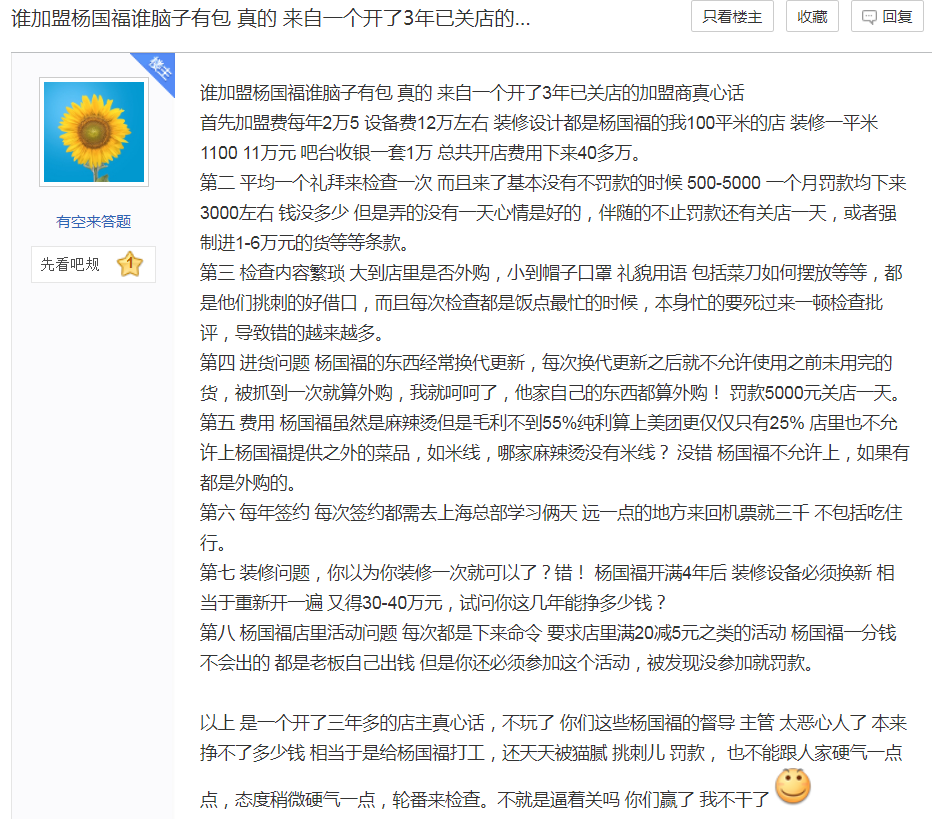Click the first post line ending 加盟商真心话
This screenshot has height=819, width=932.
pyautogui.click(x=472, y=93)
